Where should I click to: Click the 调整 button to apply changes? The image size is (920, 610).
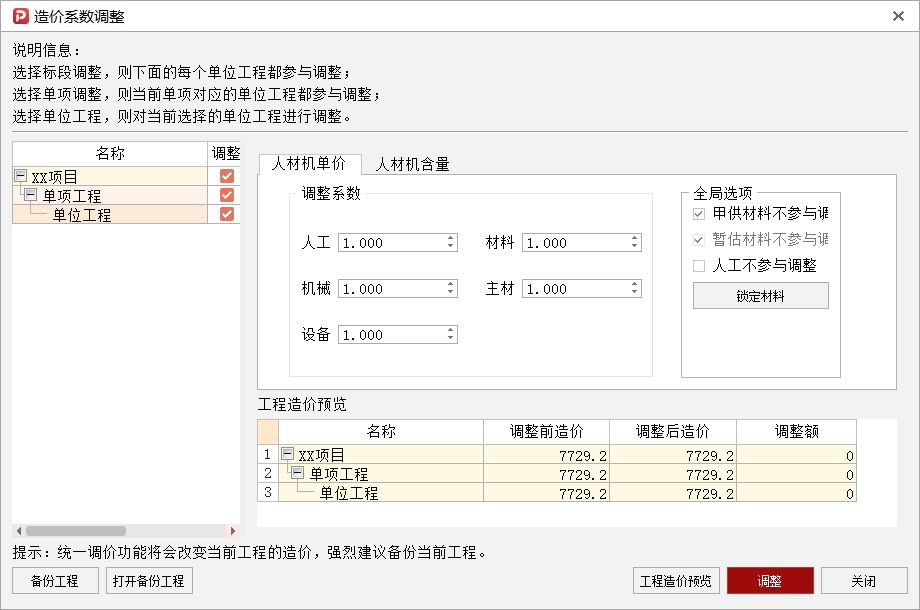pyautogui.click(x=770, y=580)
